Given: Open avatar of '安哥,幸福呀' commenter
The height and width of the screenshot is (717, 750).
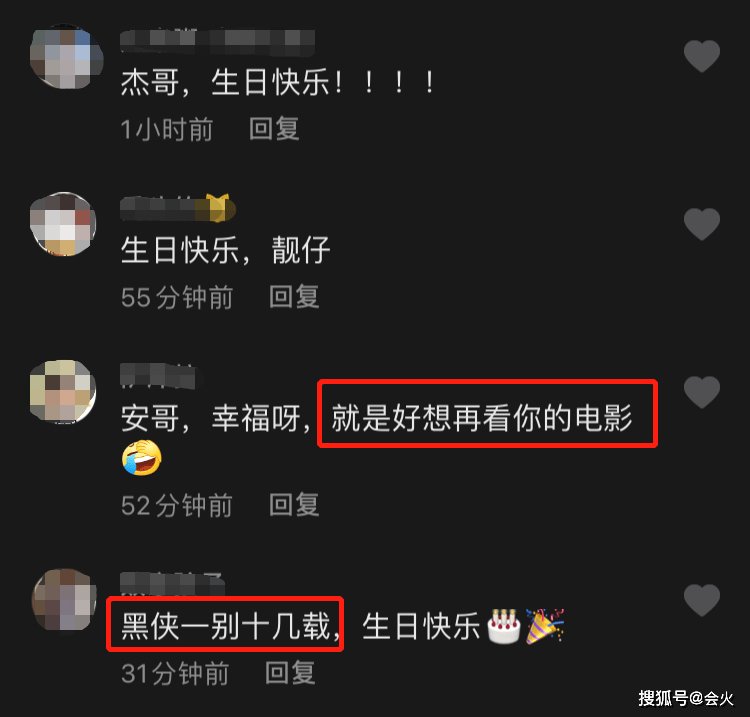Looking at the screenshot, I should [63, 392].
